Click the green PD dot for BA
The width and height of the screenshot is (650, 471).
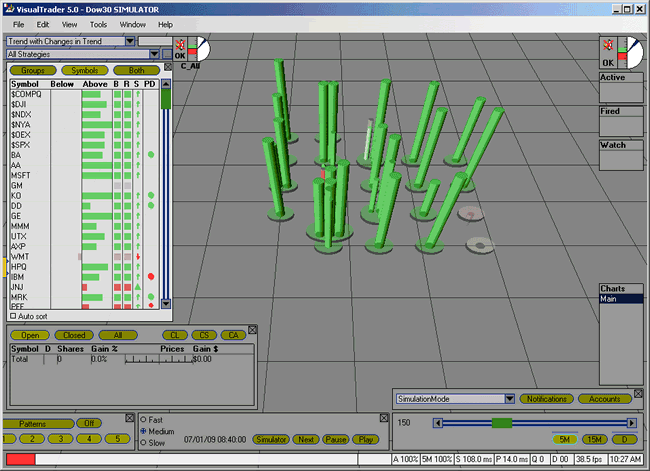click(x=151, y=155)
